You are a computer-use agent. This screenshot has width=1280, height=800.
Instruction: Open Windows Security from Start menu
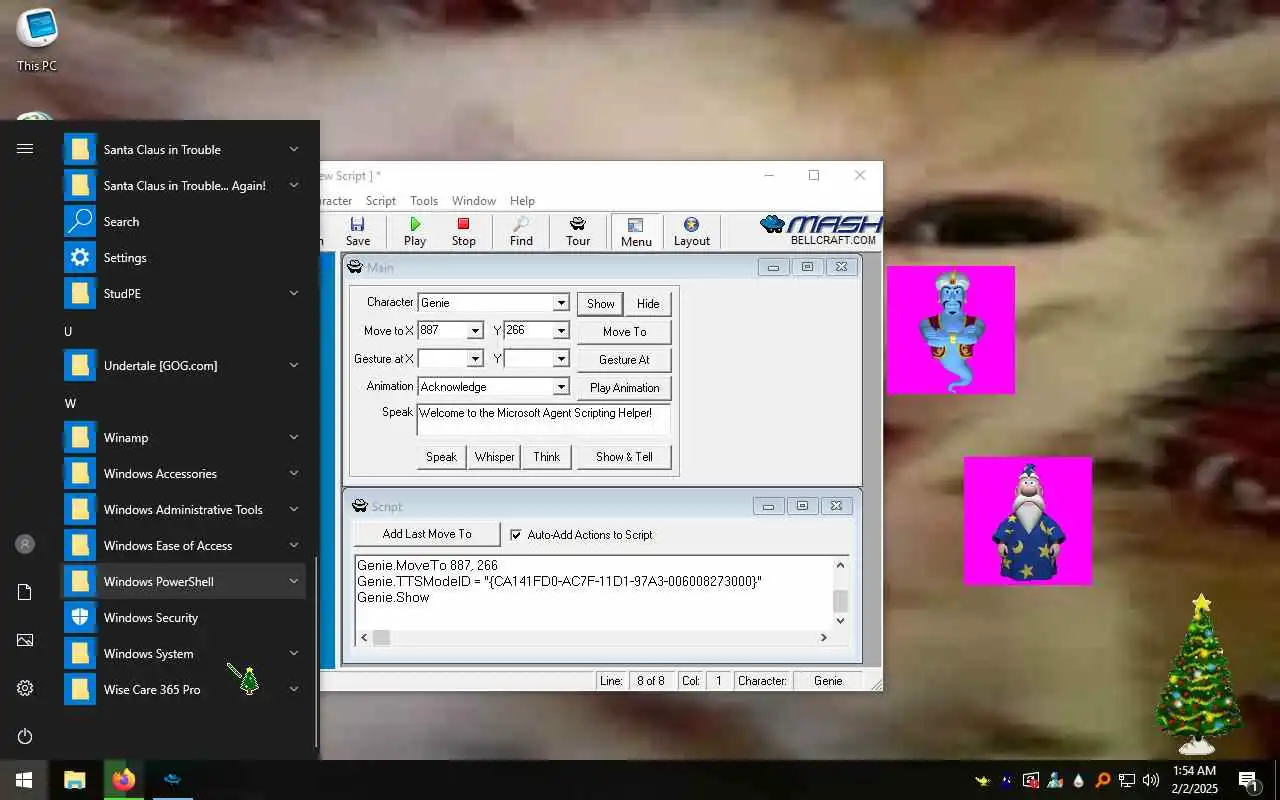pyautogui.click(x=184, y=617)
